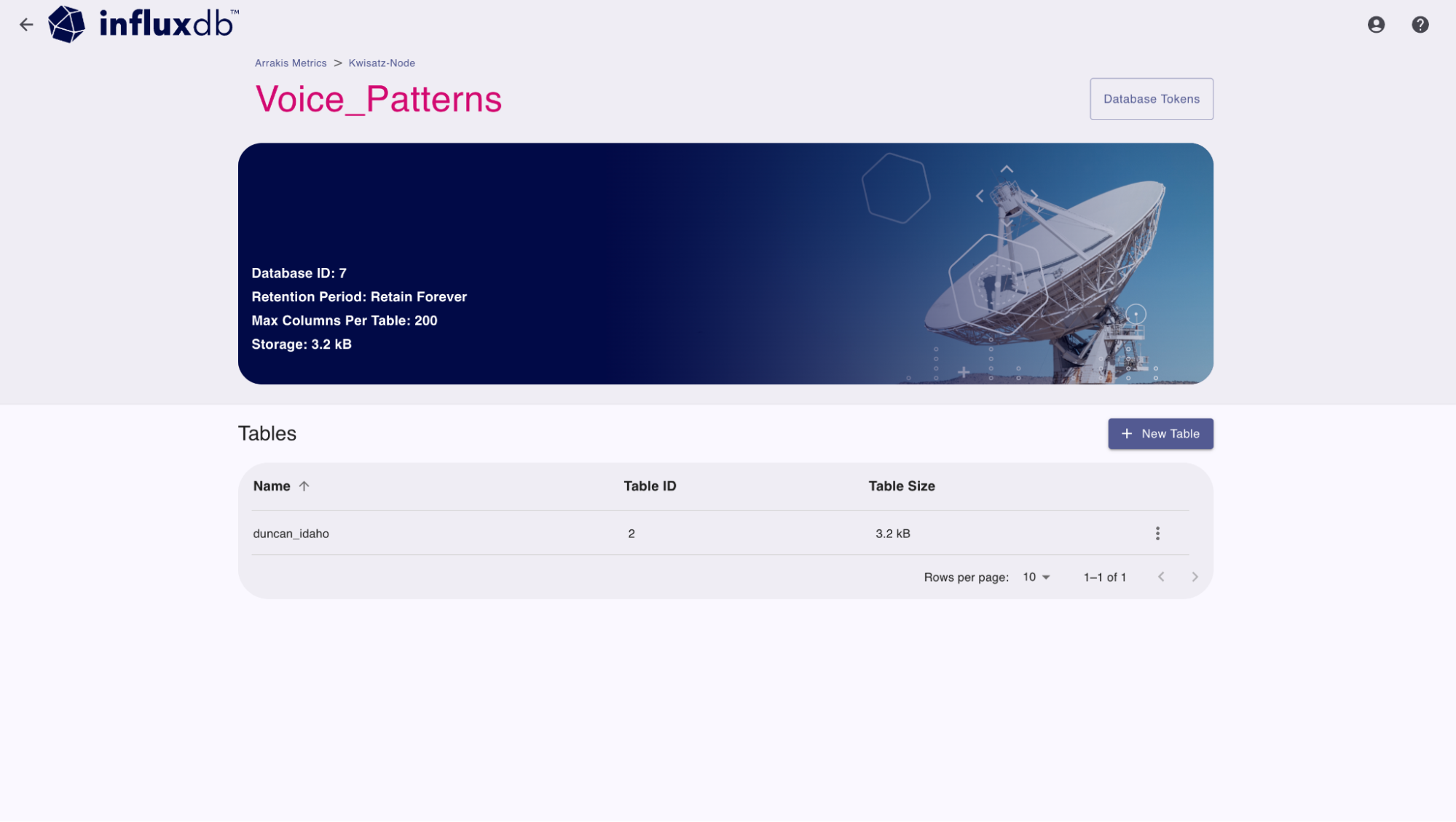Open the user account menu

pyautogui.click(x=1376, y=24)
